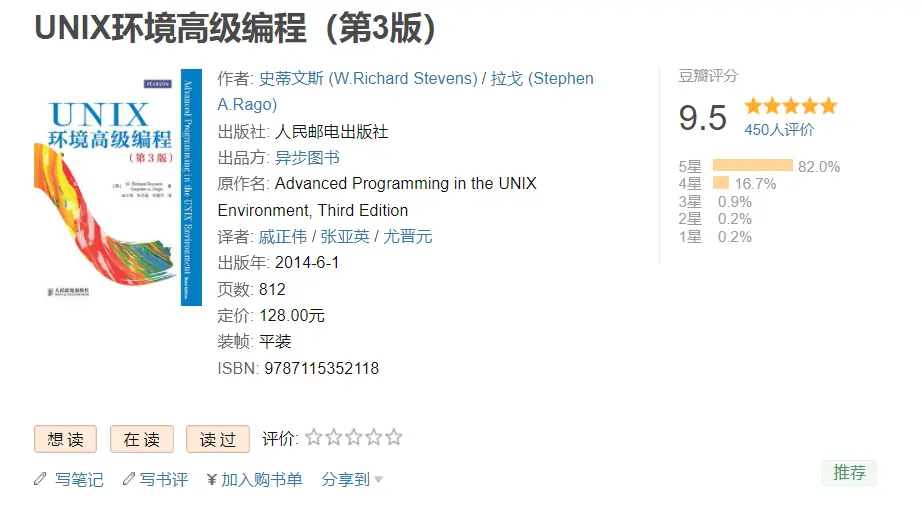This screenshot has width=922, height=508.
Task: Open the 异步图书 producer link
Action: click(x=308, y=158)
